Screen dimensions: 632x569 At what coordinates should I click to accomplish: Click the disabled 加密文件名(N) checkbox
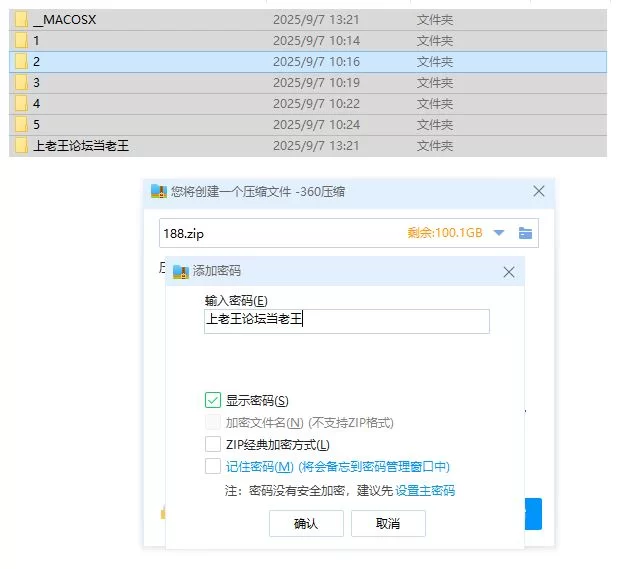[213, 422]
